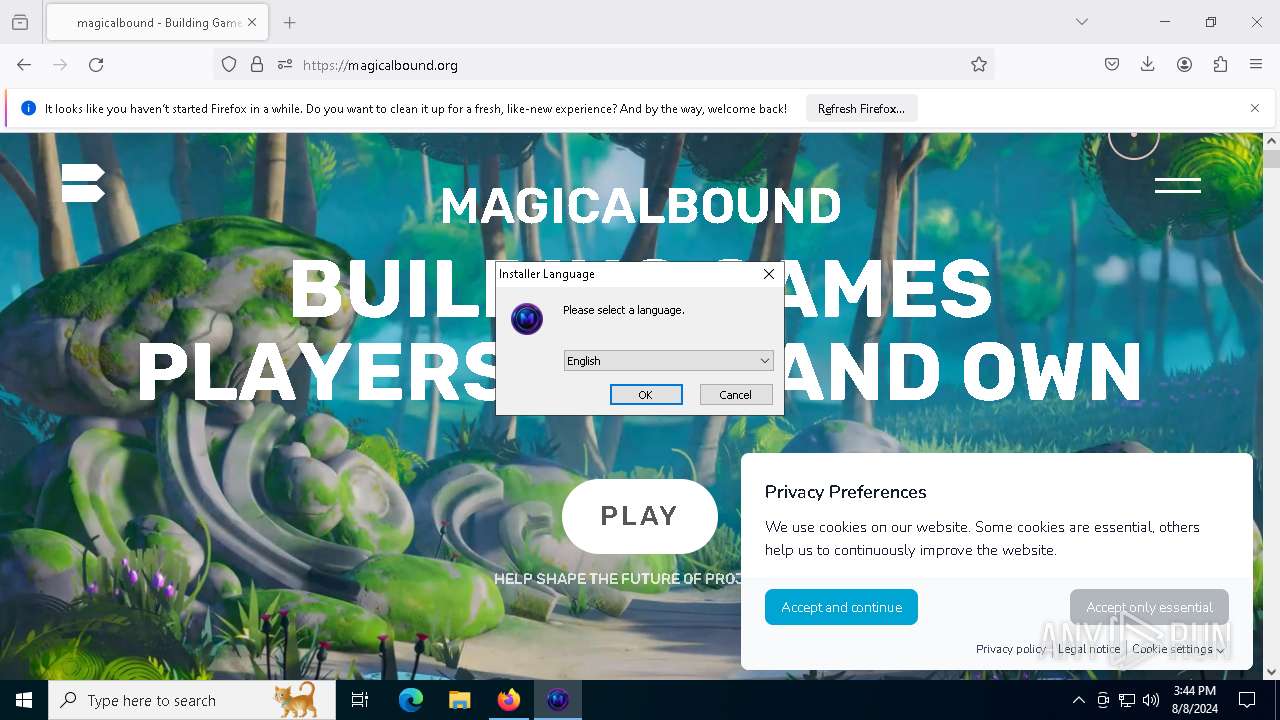The image size is (1280, 720).
Task: Click the Magicalbound site logo icon
Action: (x=83, y=183)
